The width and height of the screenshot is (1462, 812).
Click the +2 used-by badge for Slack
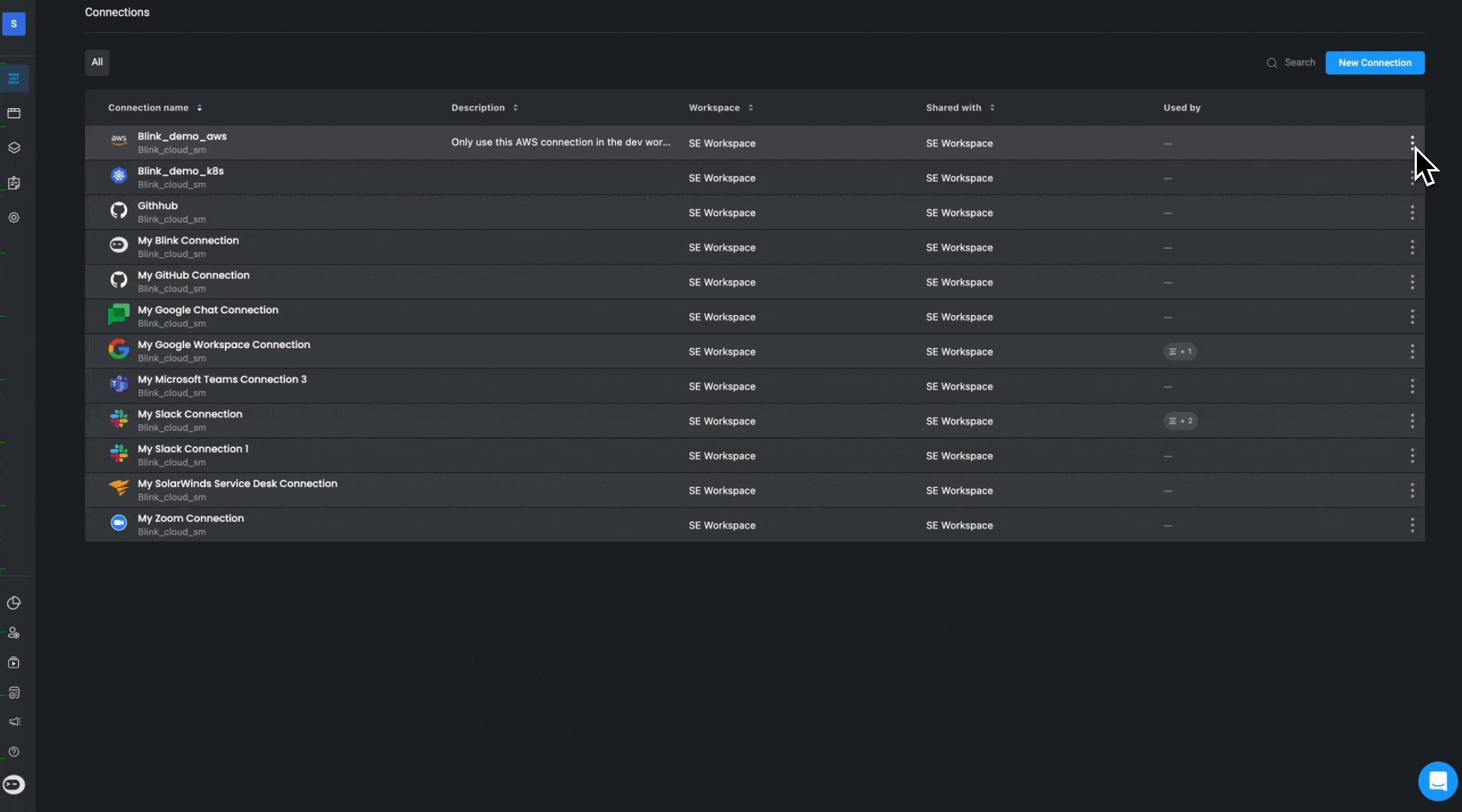(x=1180, y=421)
